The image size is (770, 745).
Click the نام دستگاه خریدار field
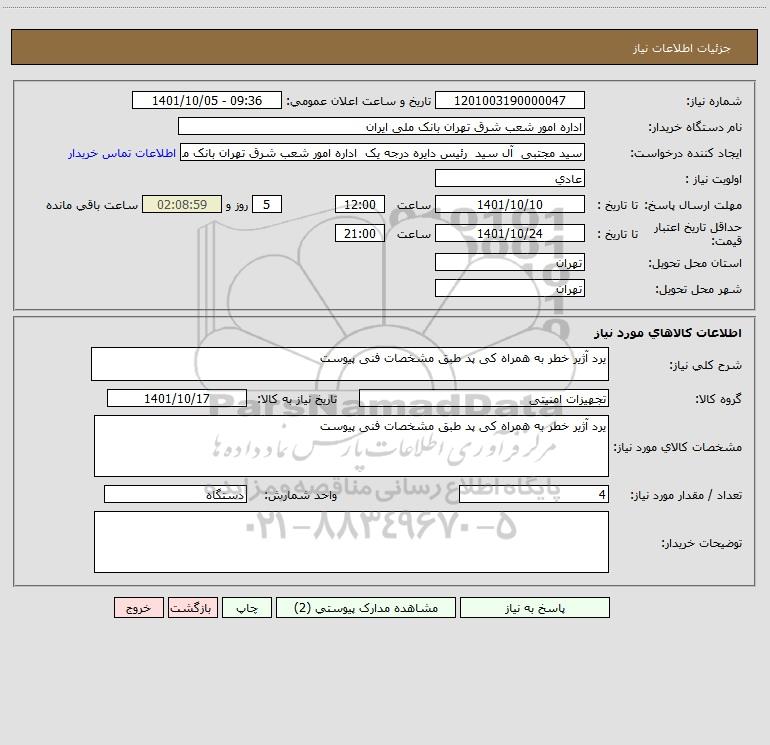381,126
